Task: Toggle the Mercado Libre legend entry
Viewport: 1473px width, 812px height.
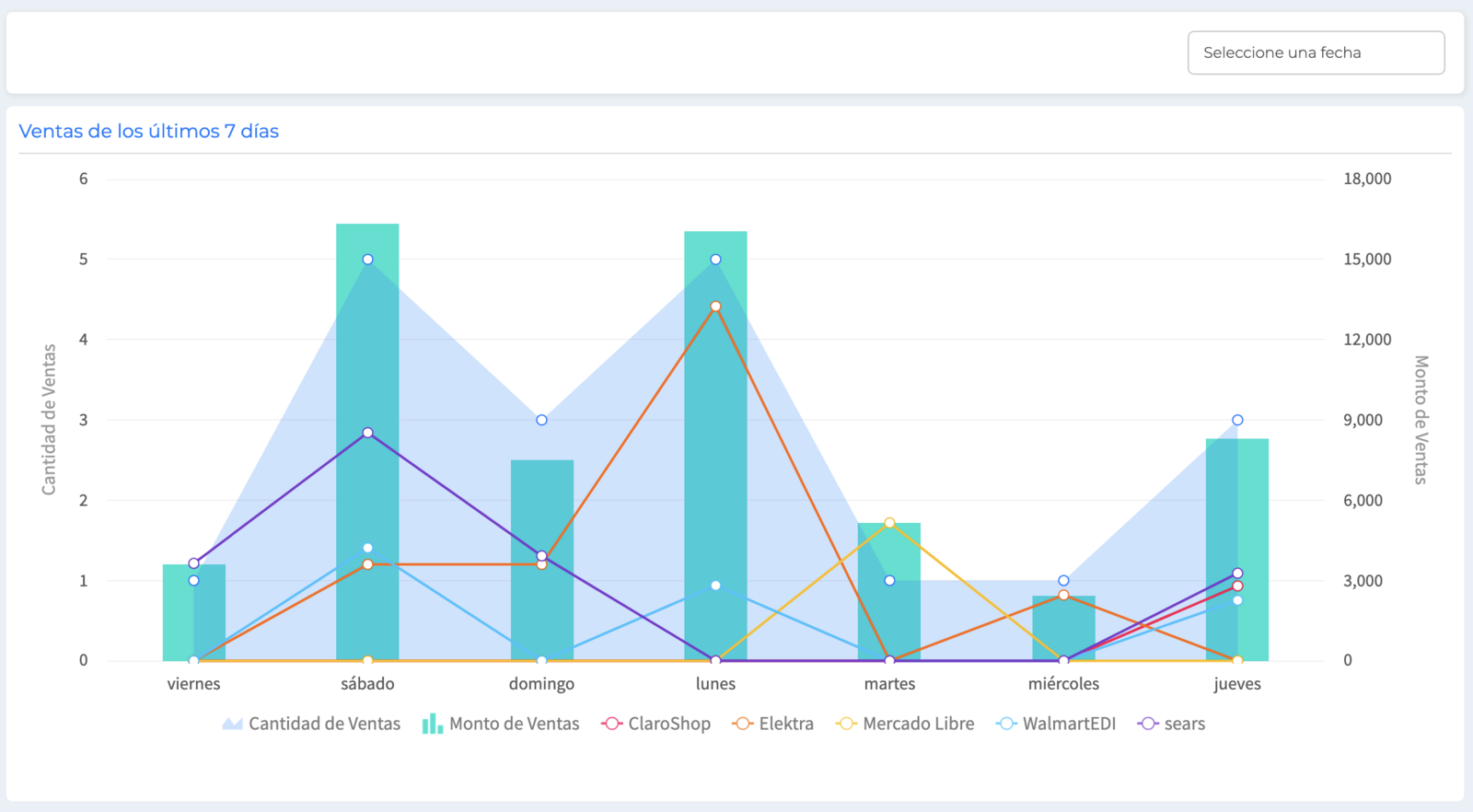Action: click(904, 724)
